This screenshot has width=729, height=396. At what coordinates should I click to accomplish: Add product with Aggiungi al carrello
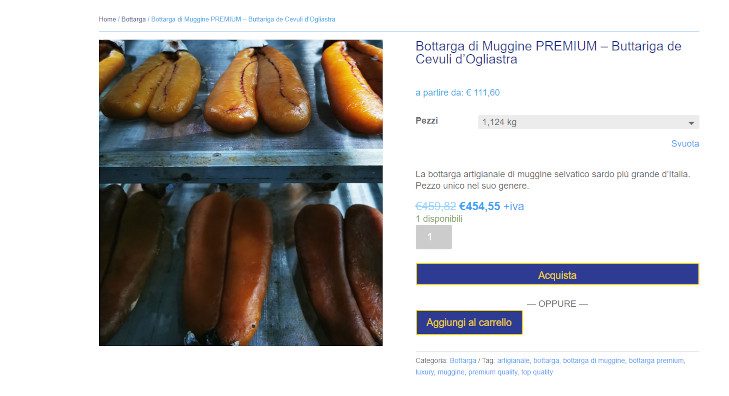469,323
